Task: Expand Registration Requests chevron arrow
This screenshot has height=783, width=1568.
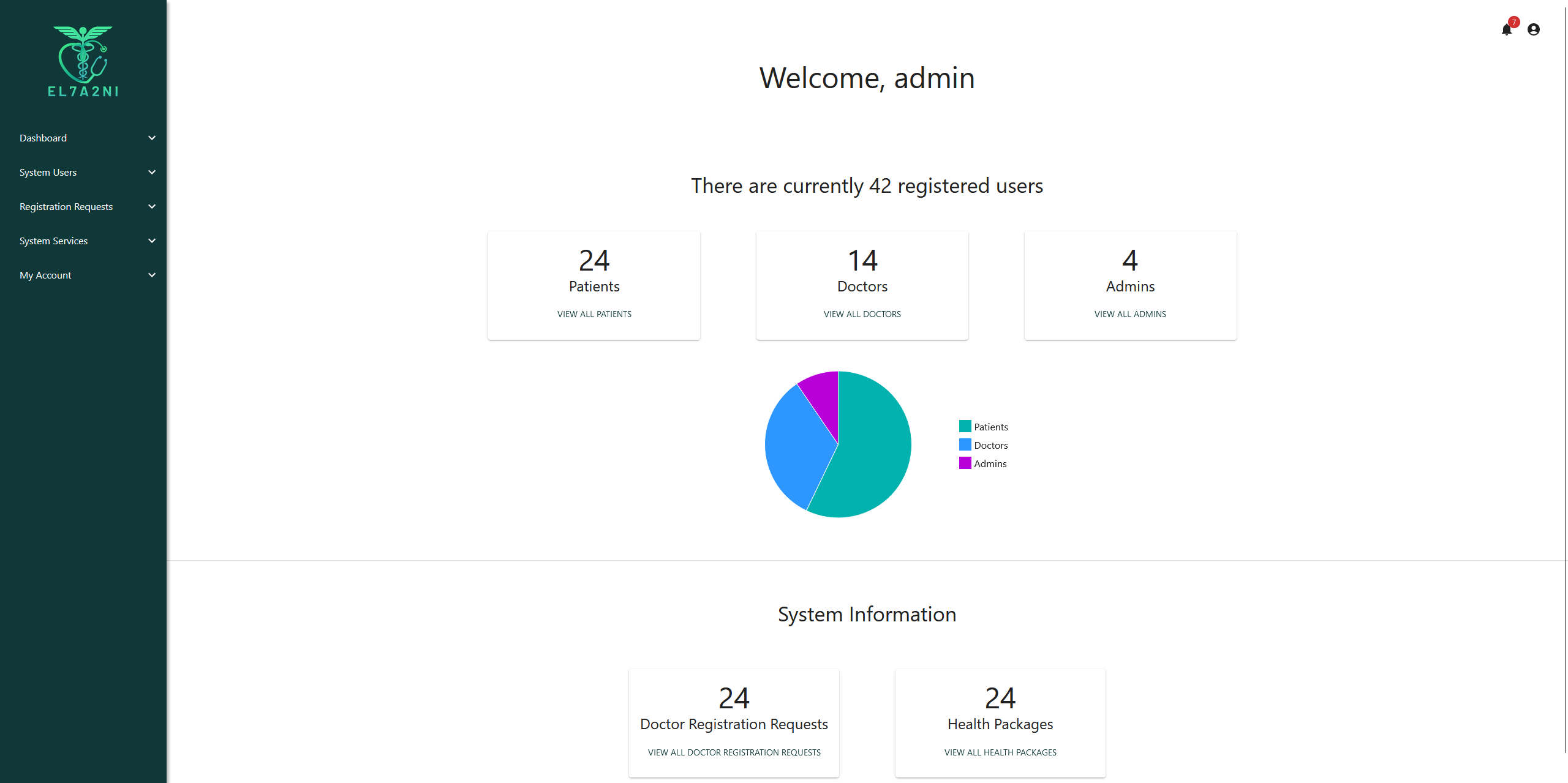Action: pos(152,207)
